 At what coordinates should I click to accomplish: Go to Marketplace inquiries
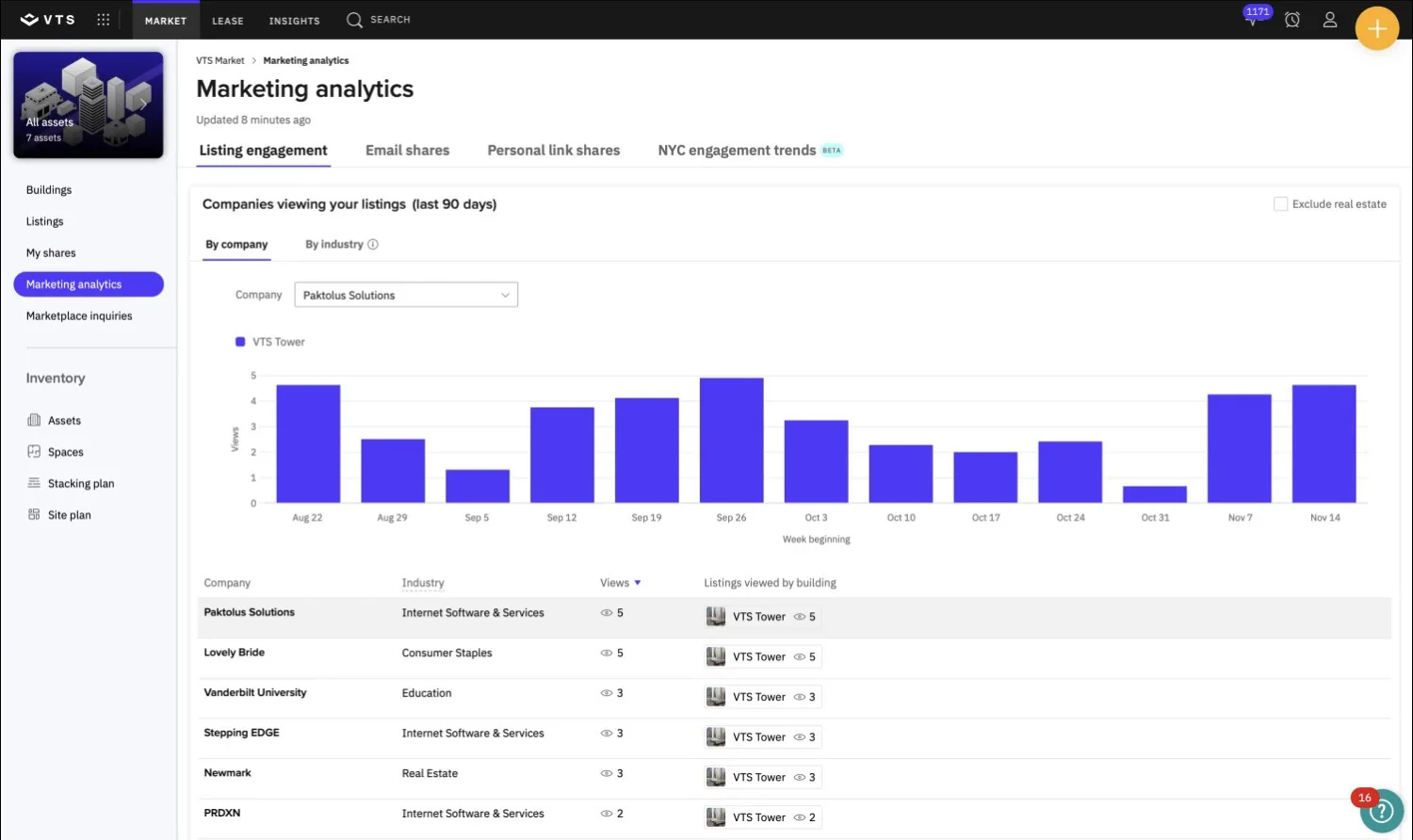pos(79,315)
